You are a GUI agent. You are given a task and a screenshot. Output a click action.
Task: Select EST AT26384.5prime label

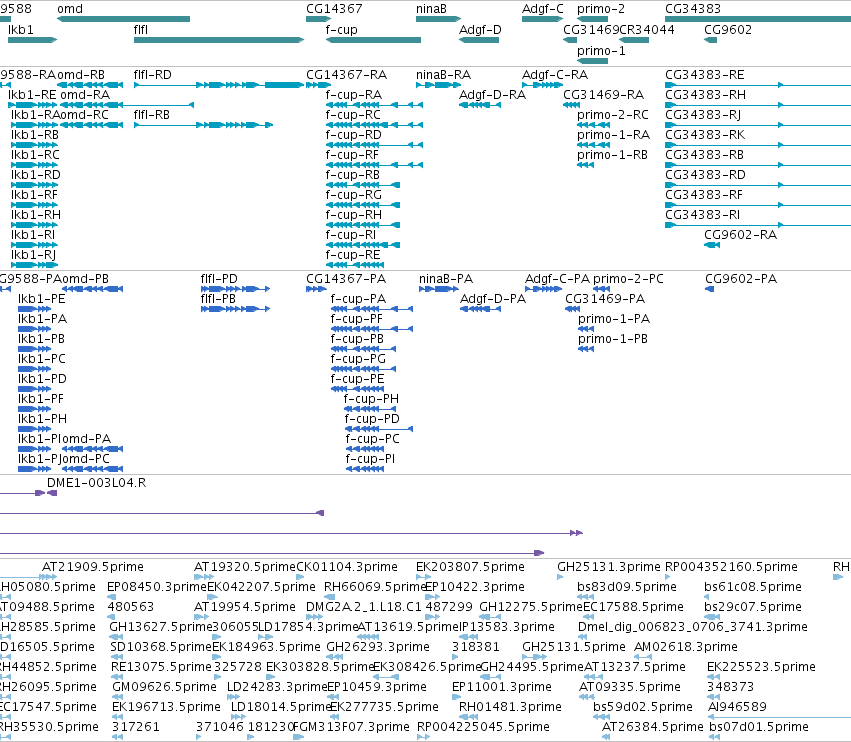click(653, 726)
